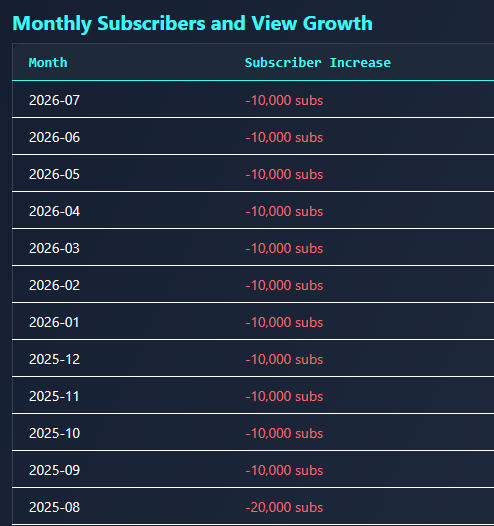Click the -10,000 subs value for 2026-01
The width and height of the screenshot is (494, 526).
point(284,322)
